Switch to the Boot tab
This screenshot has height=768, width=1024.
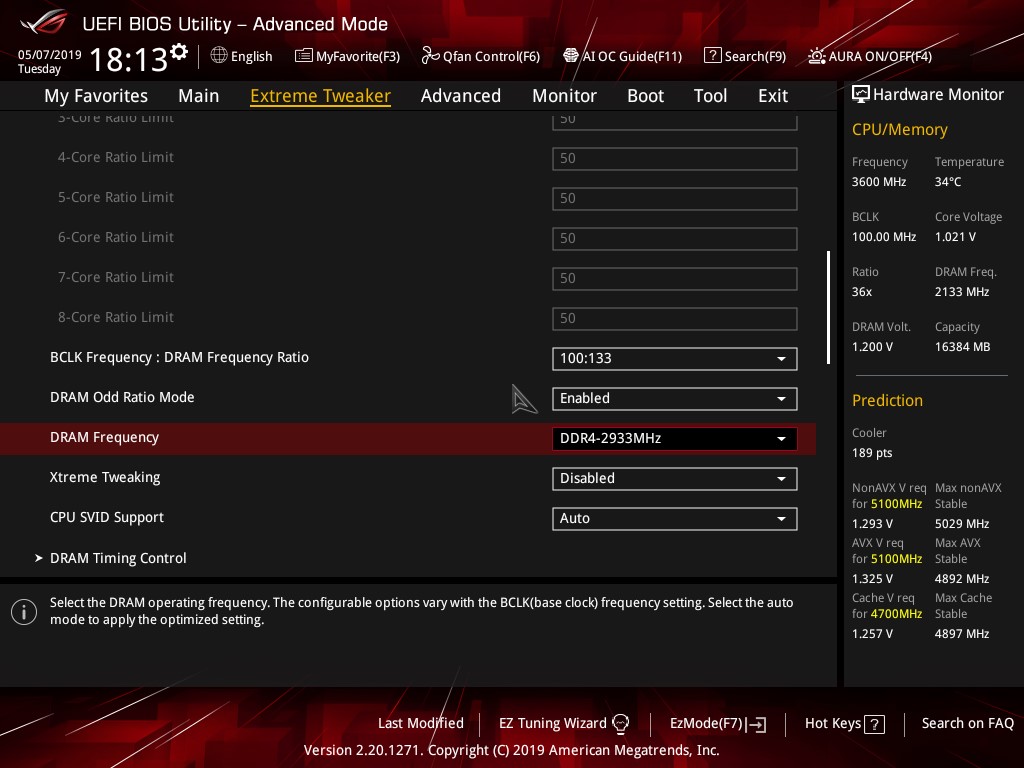[x=645, y=96]
